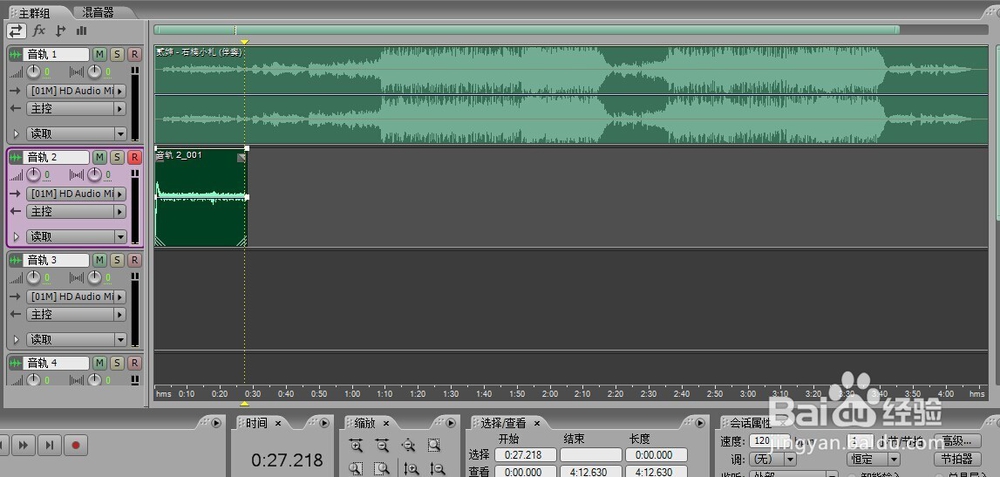Viewport: 1000px width, 477px height.
Task: Select the 选择/查看 panel tab
Action: [x=504, y=423]
